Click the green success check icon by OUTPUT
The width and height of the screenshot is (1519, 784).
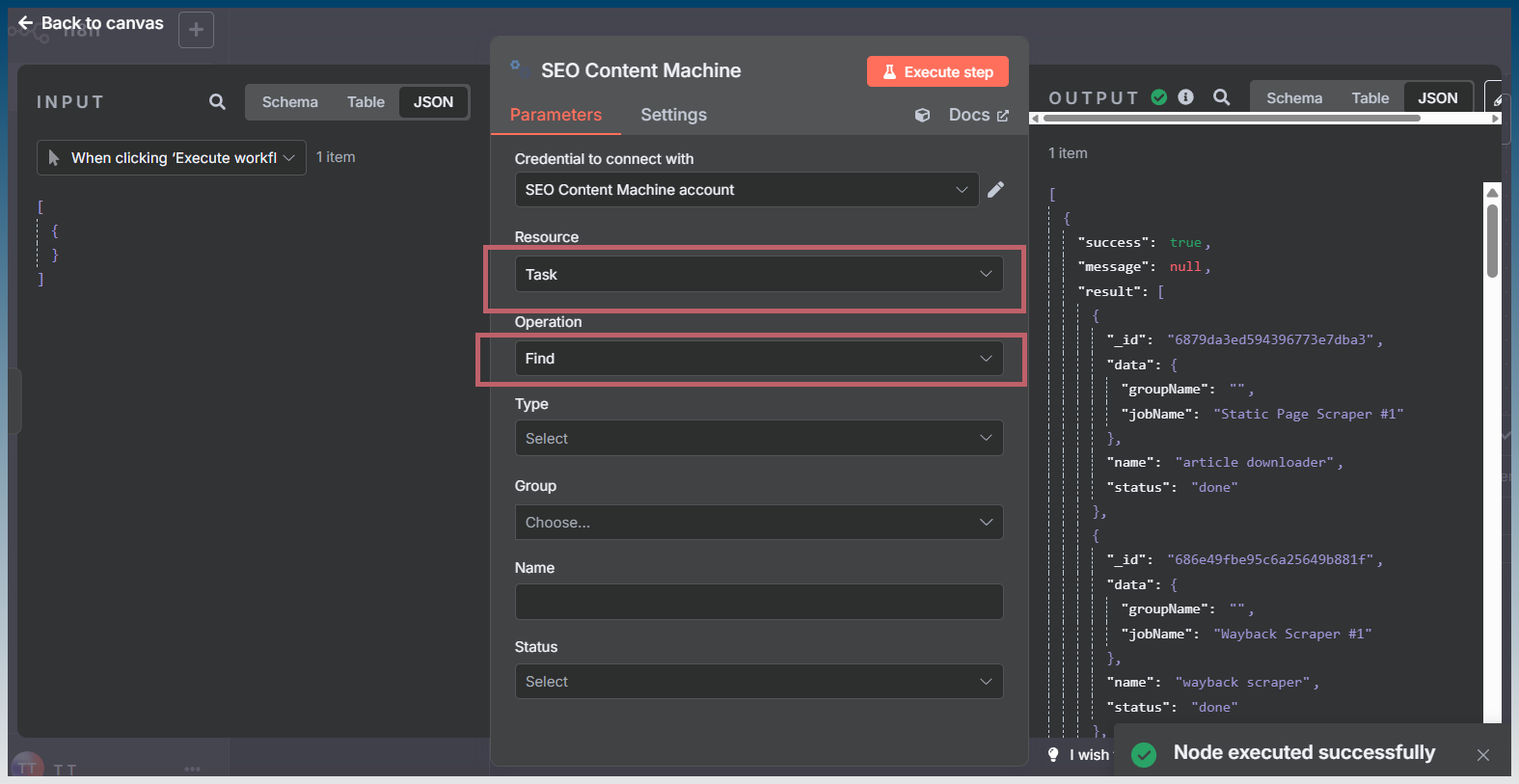coord(1159,97)
